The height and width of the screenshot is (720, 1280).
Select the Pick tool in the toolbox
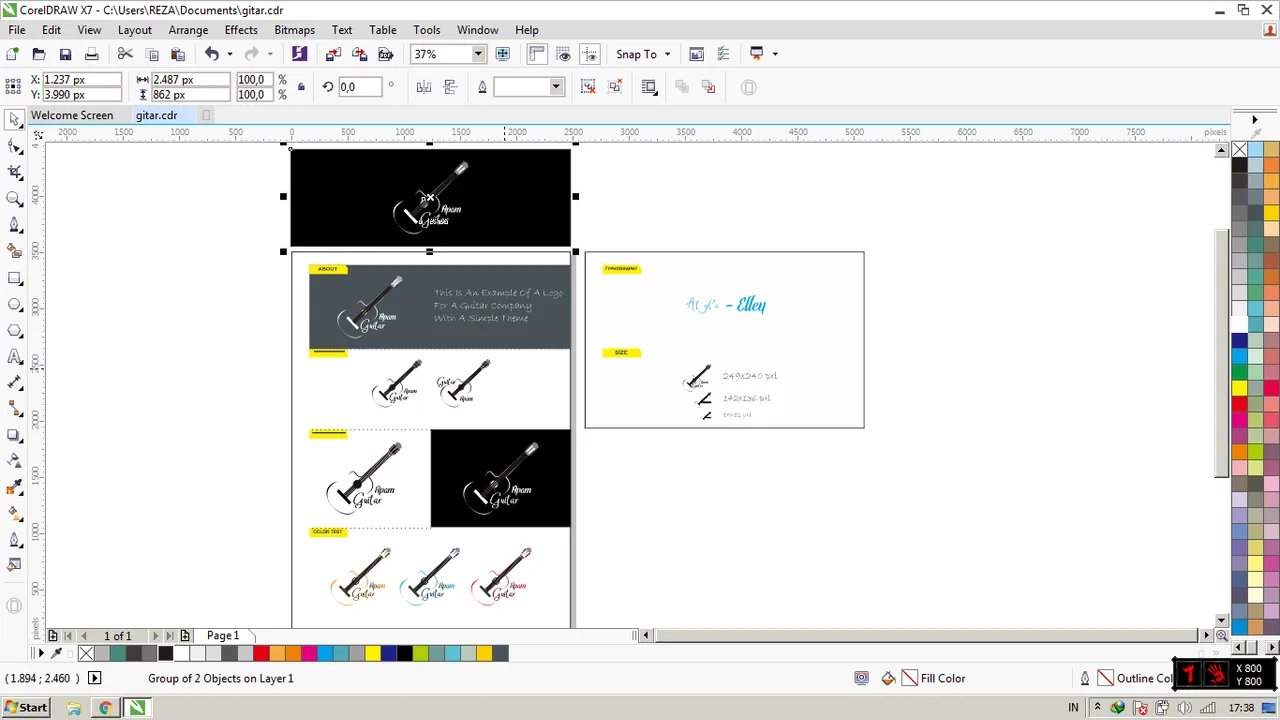(14, 120)
